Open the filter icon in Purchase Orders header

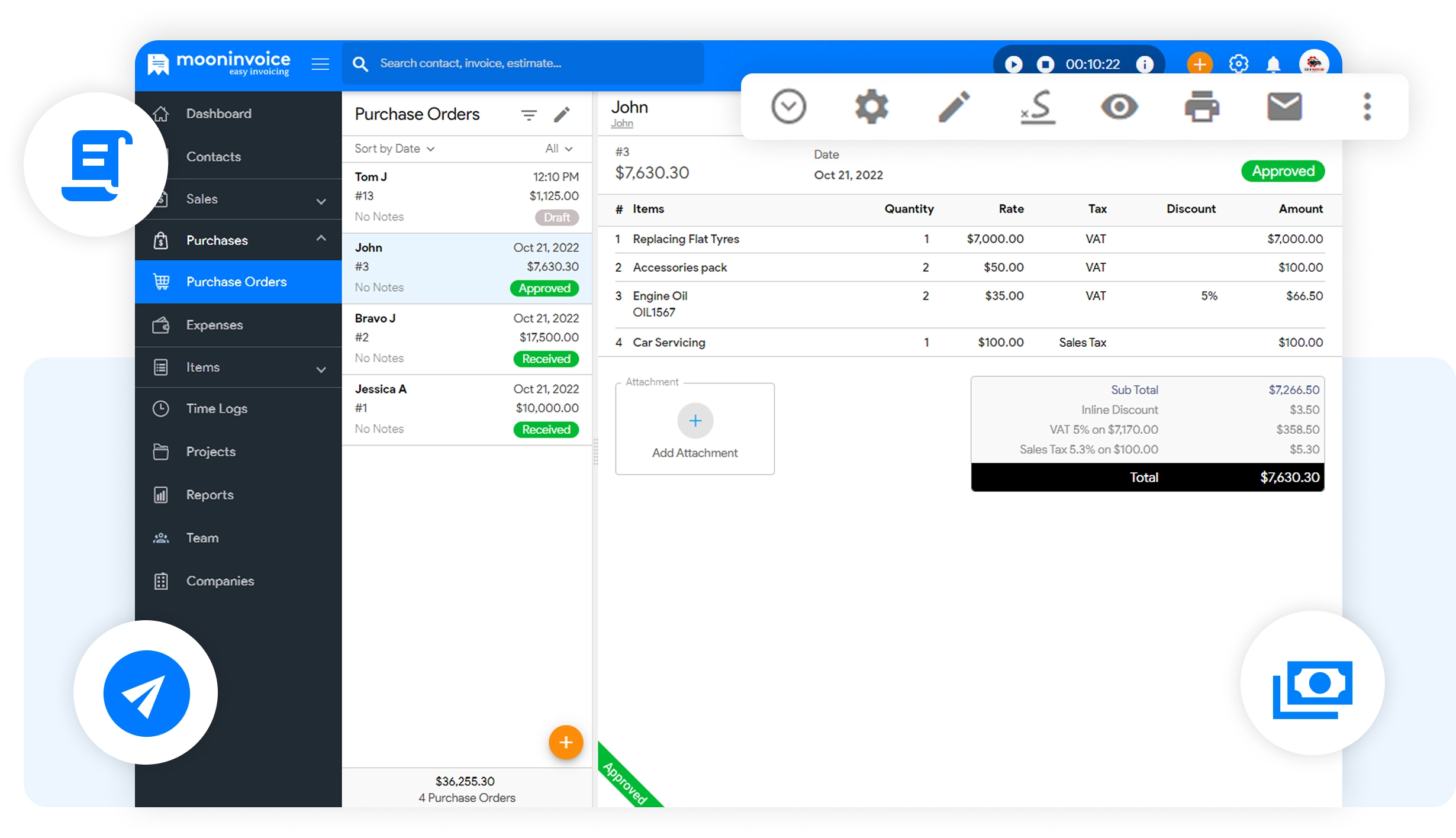pos(529,115)
